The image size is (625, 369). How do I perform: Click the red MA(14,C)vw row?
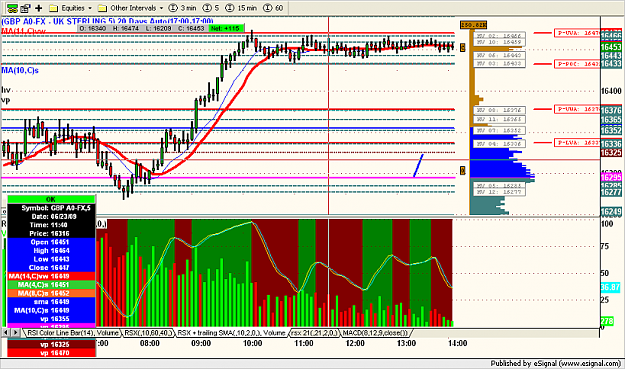point(51,276)
